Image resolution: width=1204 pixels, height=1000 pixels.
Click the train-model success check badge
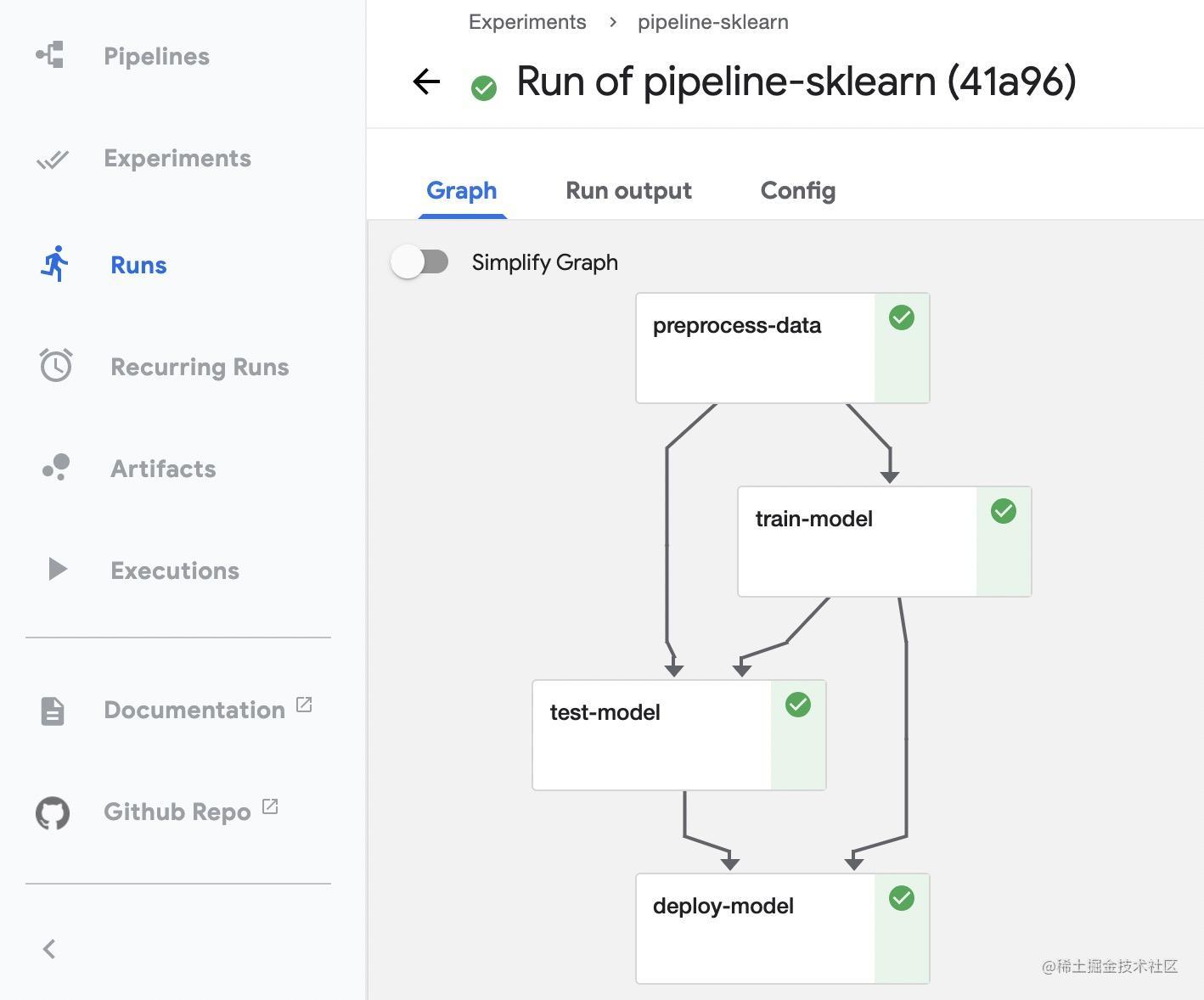point(1003,510)
